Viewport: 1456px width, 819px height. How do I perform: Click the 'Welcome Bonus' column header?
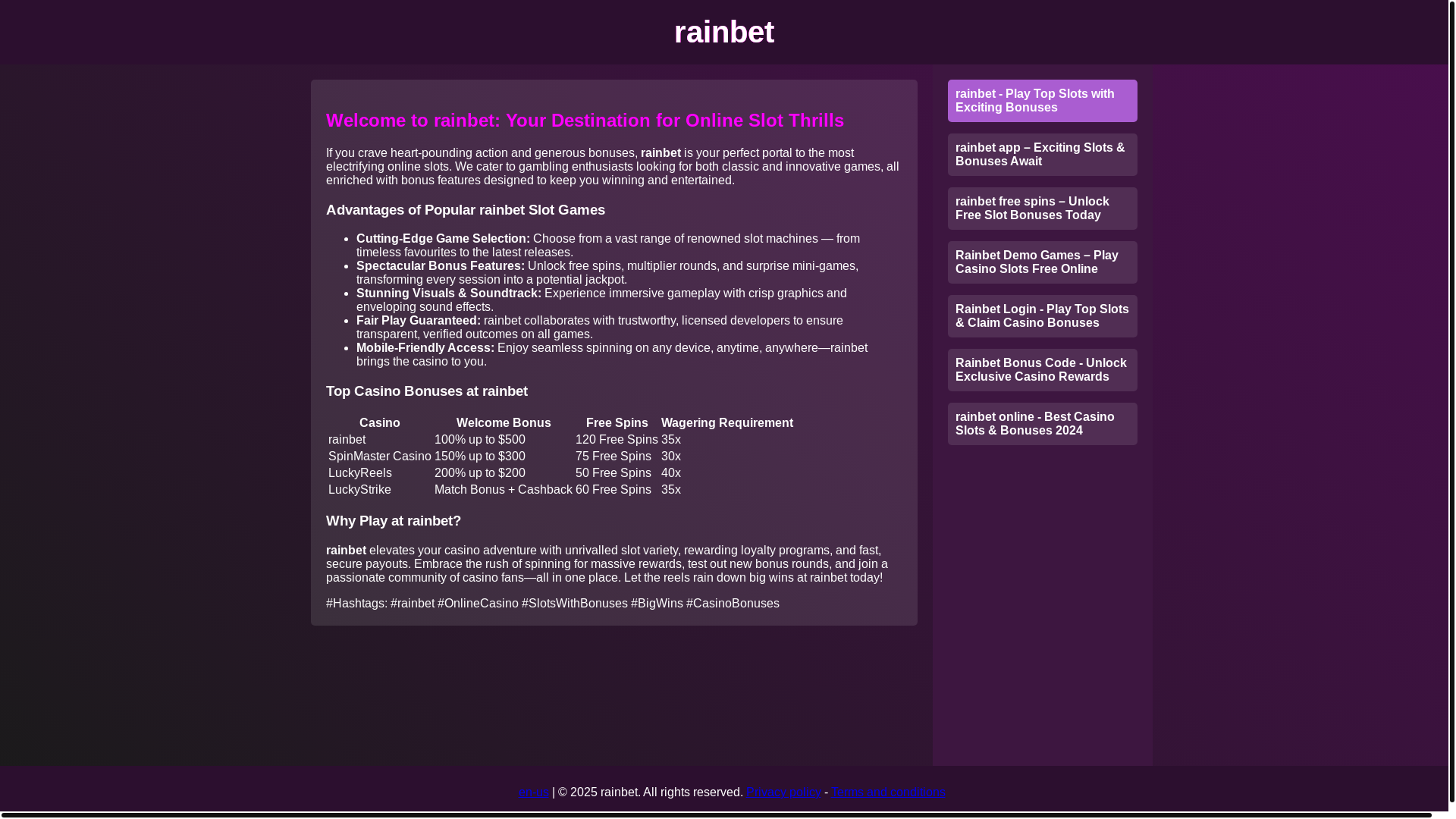[x=504, y=423]
